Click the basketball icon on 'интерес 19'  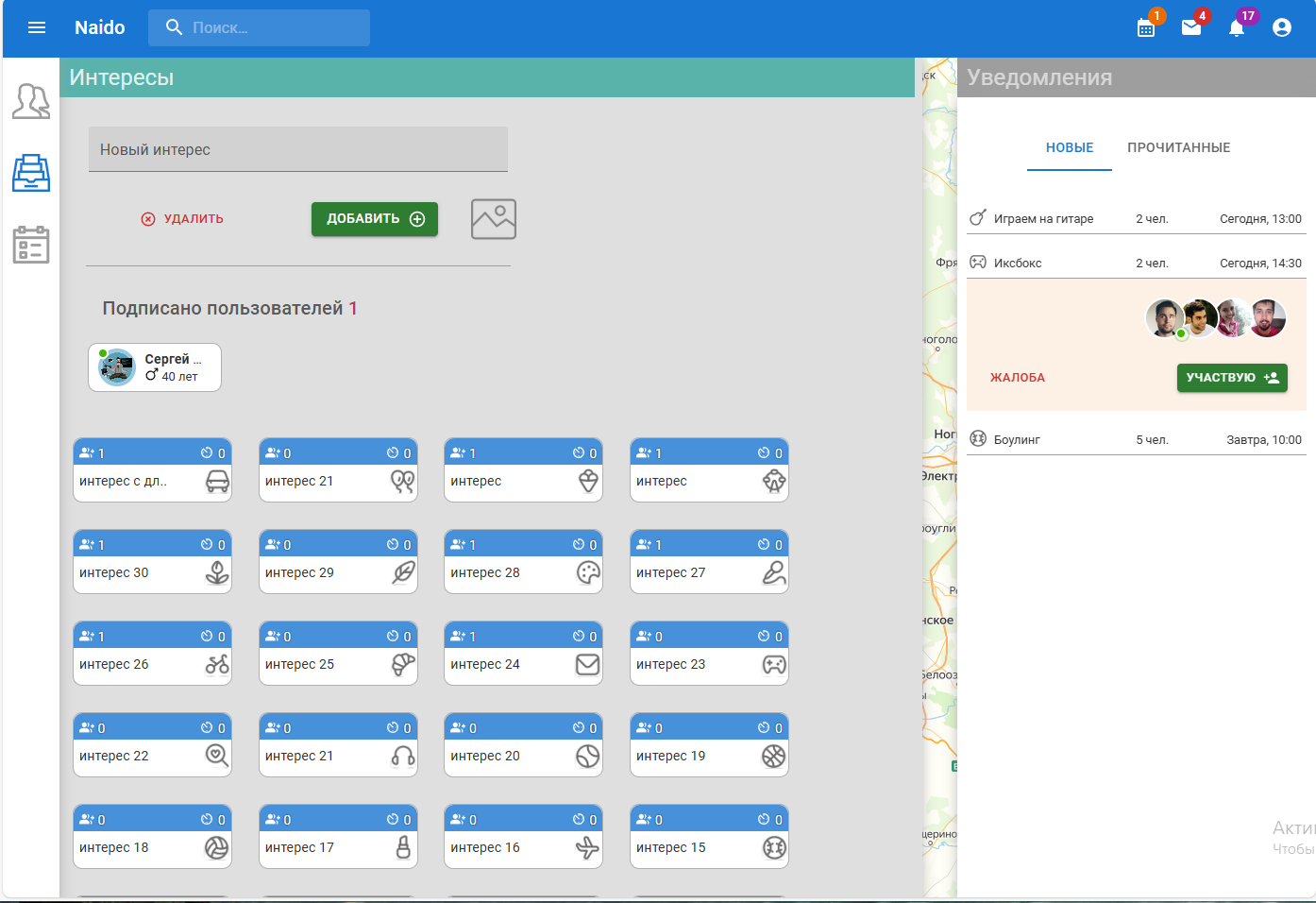pyautogui.click(x=774, y=757)
